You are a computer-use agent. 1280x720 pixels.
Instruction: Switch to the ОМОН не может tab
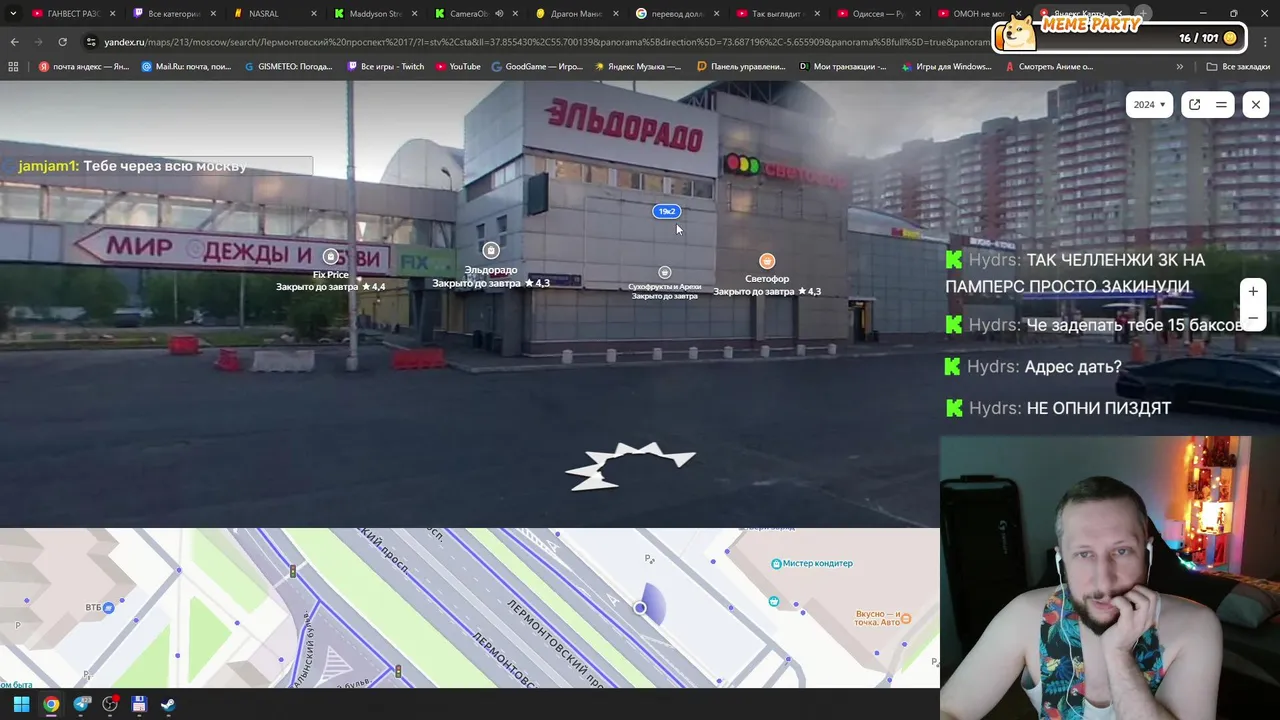[978, 14]
